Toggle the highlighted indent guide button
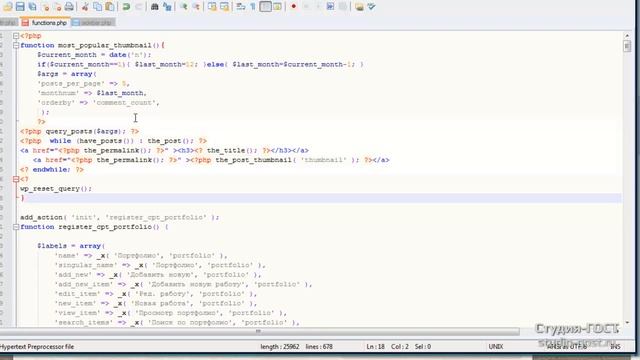 coord(265,7)
